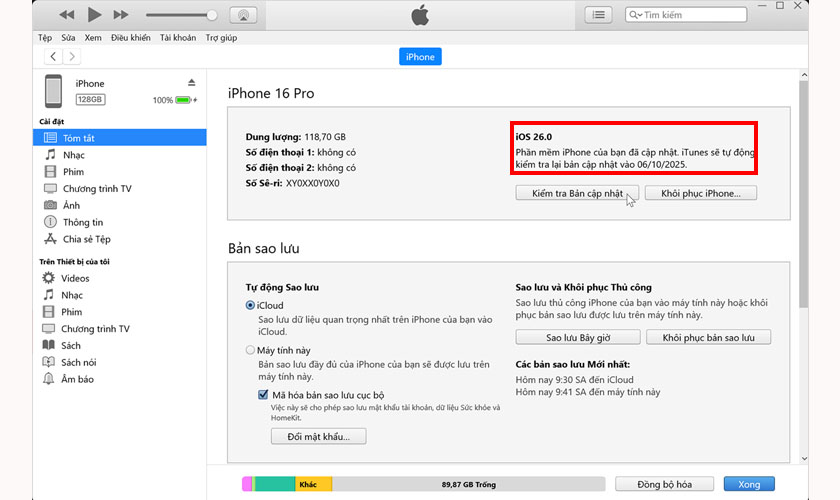This screenshot has height=500, width=840.
Task: Open the AirPlay button
Action: coord(243,15)
